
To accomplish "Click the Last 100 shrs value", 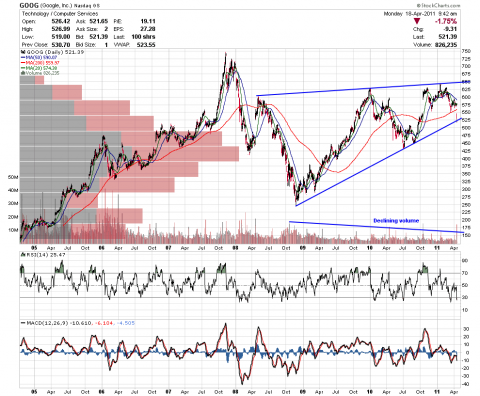I will [x=143, y=37].
